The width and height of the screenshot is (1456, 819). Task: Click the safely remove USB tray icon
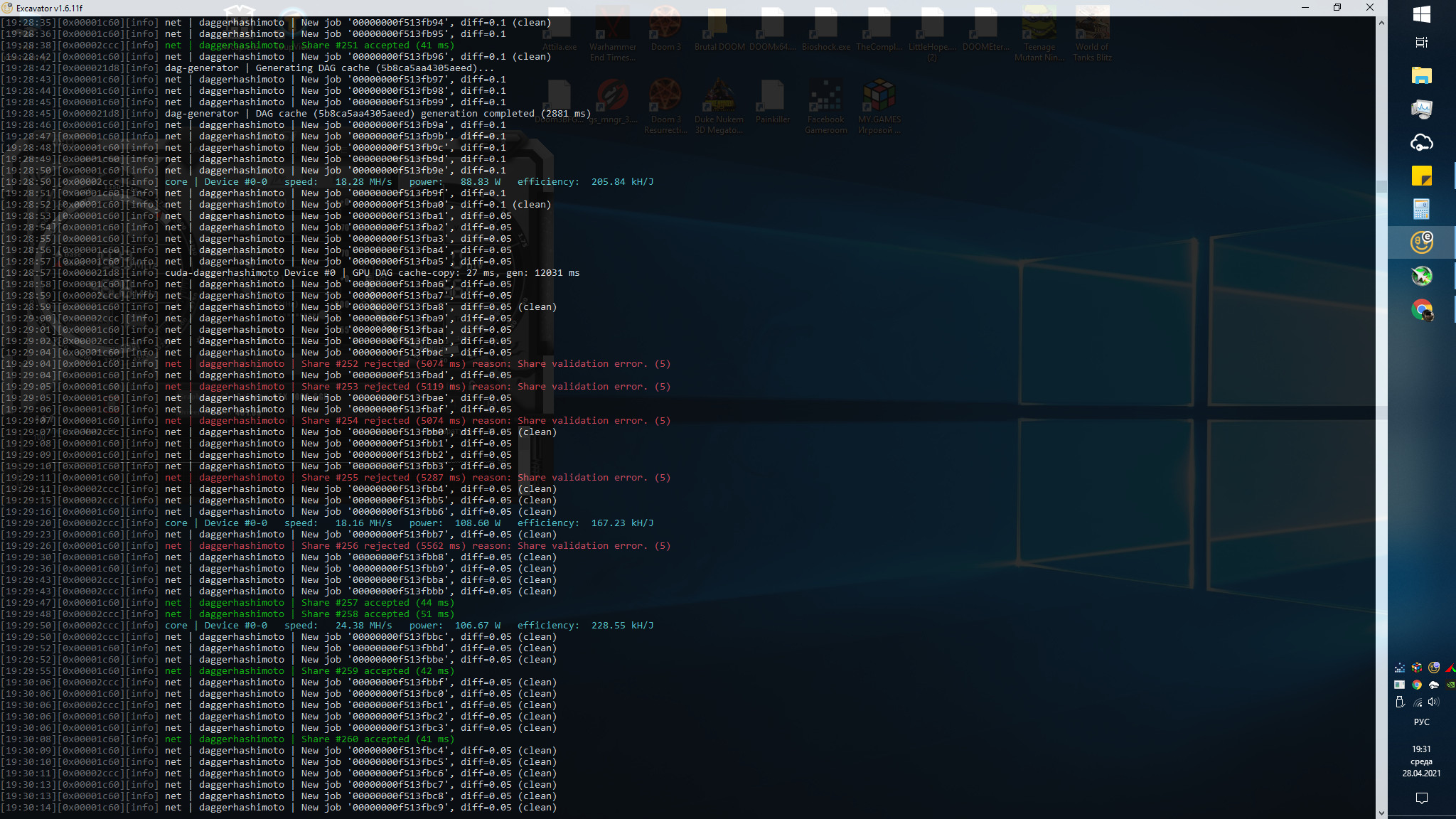1400,702
